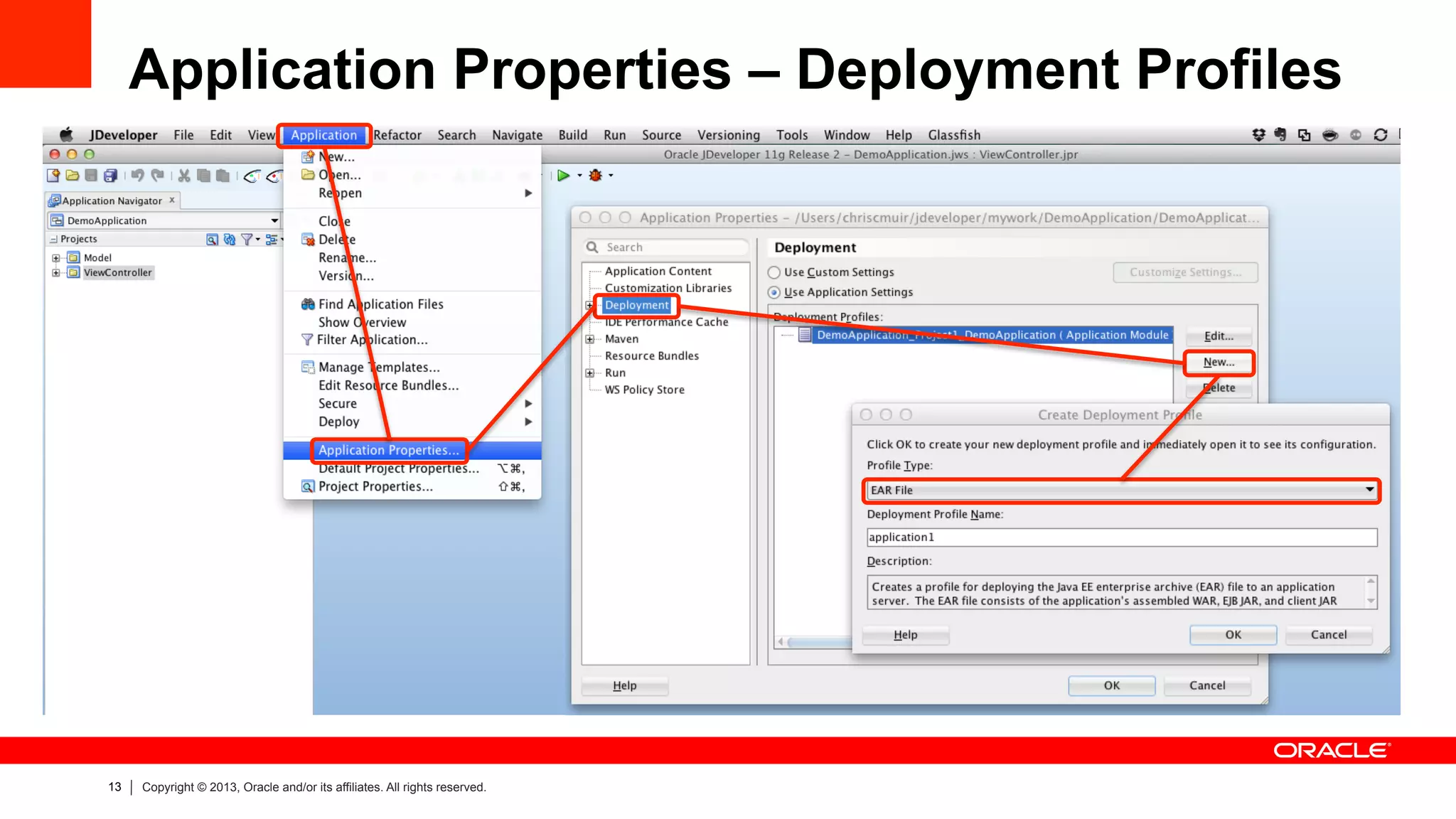This screenshot has height=819, width=1456.
Task: Click the ViewController project folder icon
Action: (x=73, y=273)
